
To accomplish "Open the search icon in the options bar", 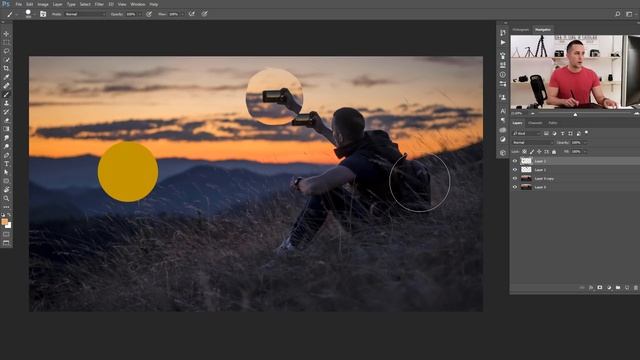I will [618, 14].
